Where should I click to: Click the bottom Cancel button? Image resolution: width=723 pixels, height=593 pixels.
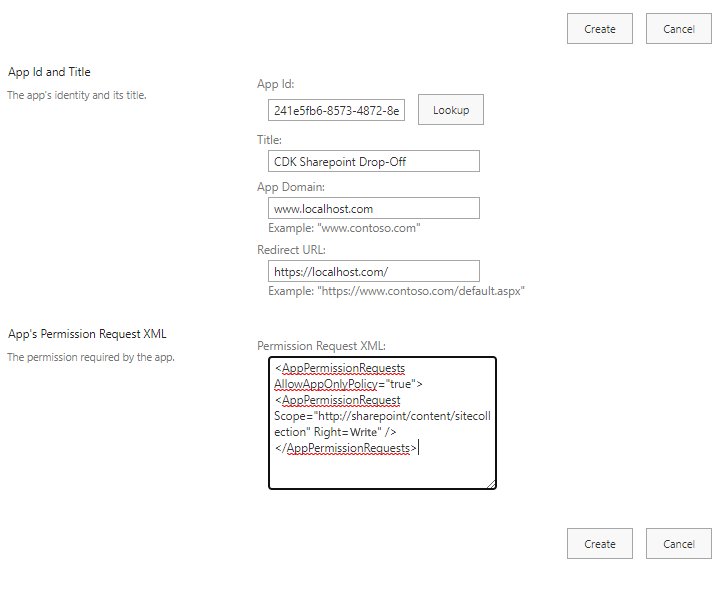coord(678,544)
